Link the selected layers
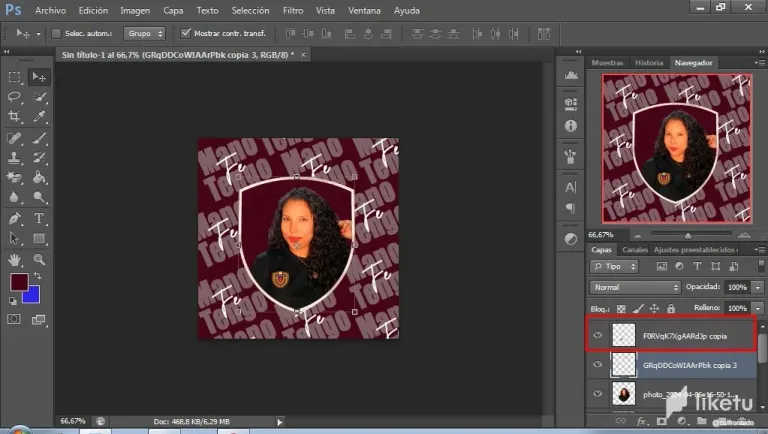 (x=621, y=421)
